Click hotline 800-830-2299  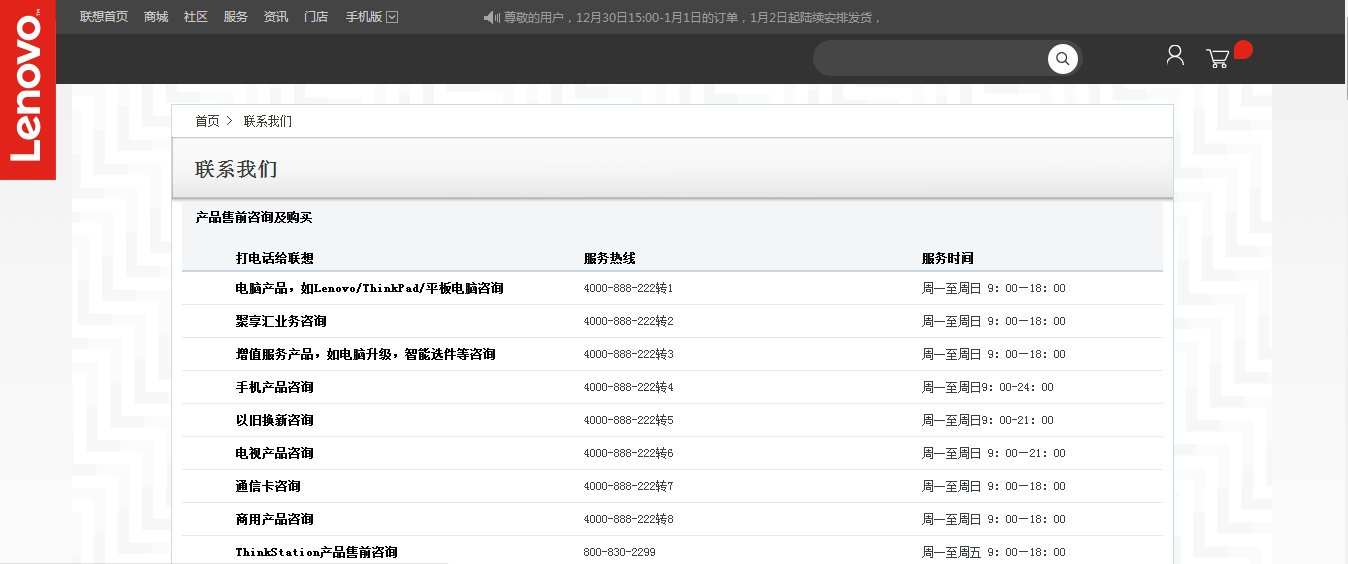coord(620,552)
